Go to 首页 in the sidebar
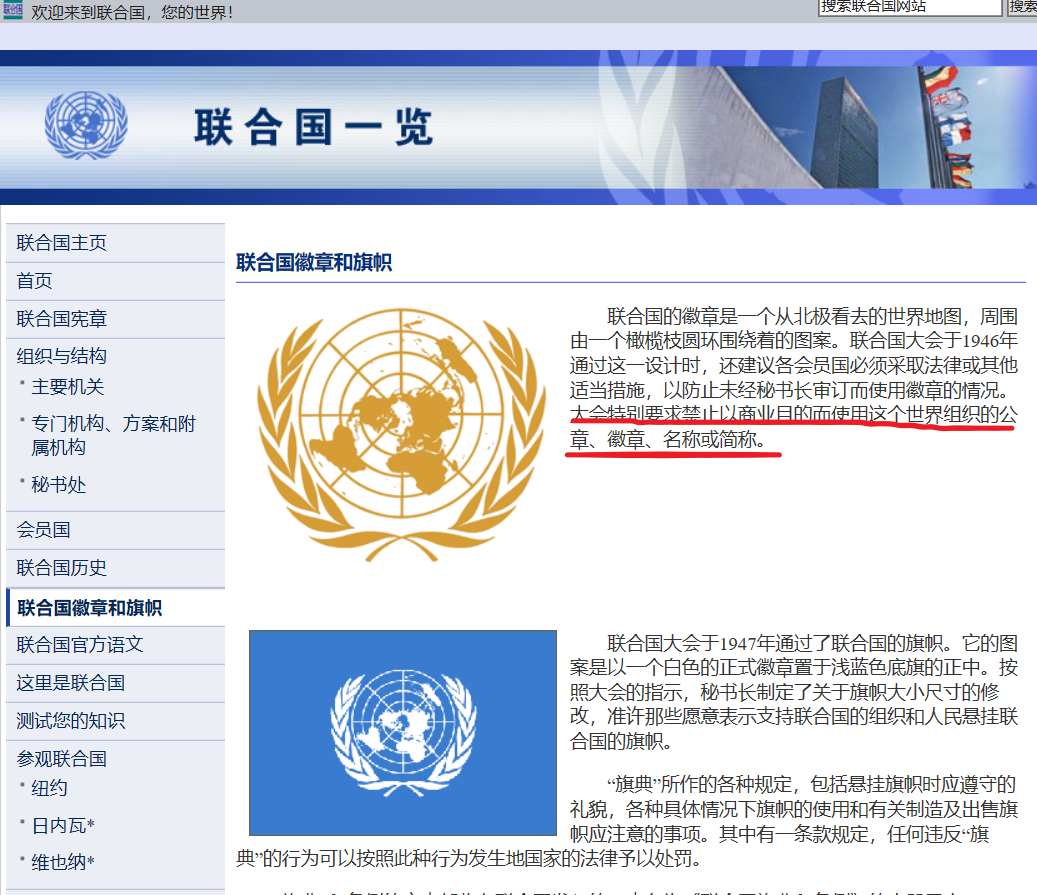 pos(34,280)
